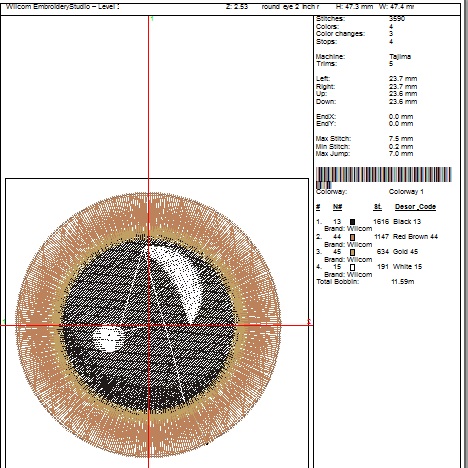
Task: Click the Black 13 thread color swatch
Action: tap(352, 222)
